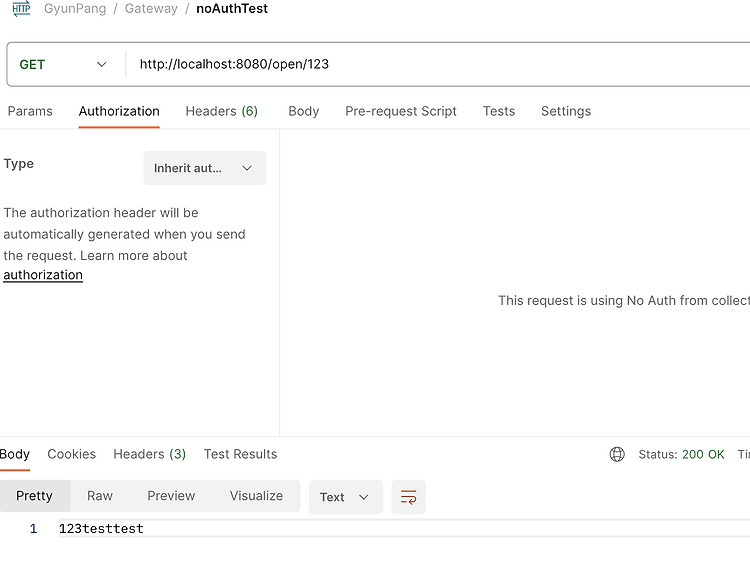750x581 pixels.
Task: Click the HTTP request type icon
Action: click(x=22, y=9)
